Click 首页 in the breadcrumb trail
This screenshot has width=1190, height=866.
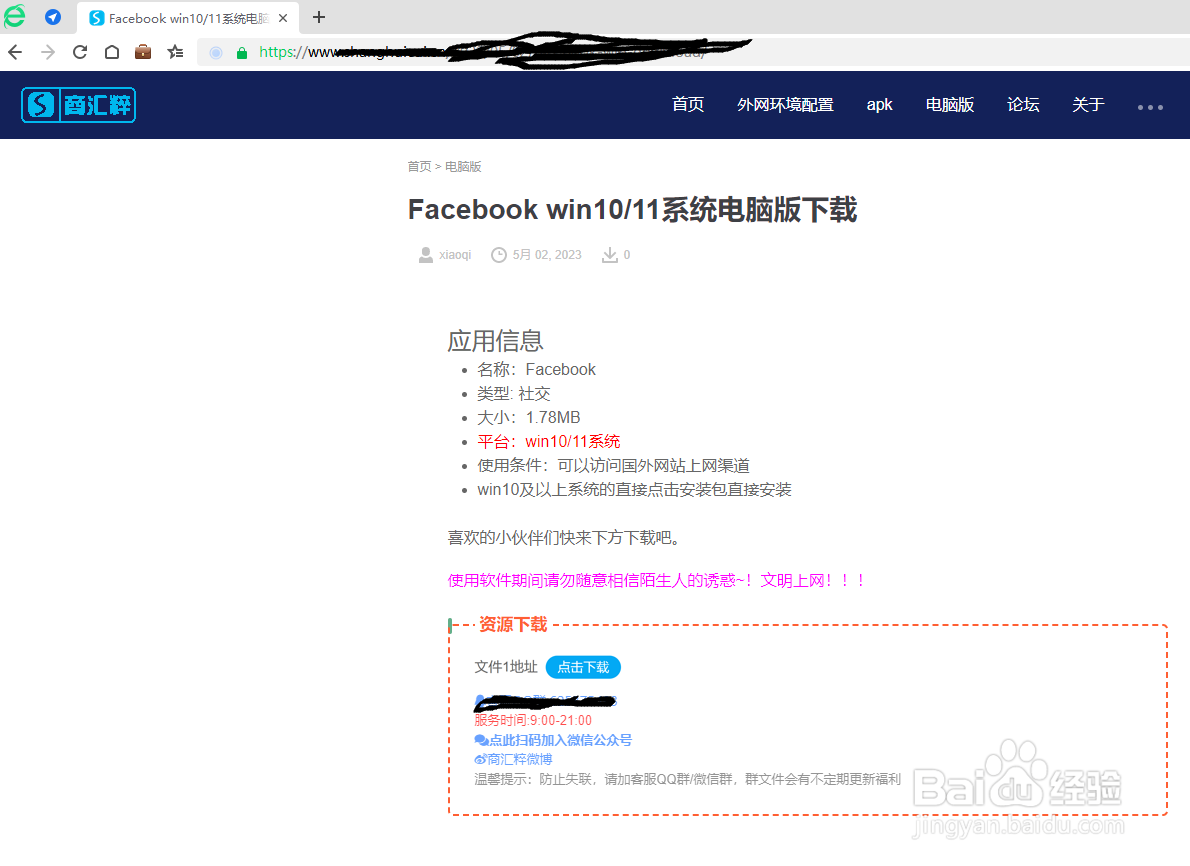[419, 166]
